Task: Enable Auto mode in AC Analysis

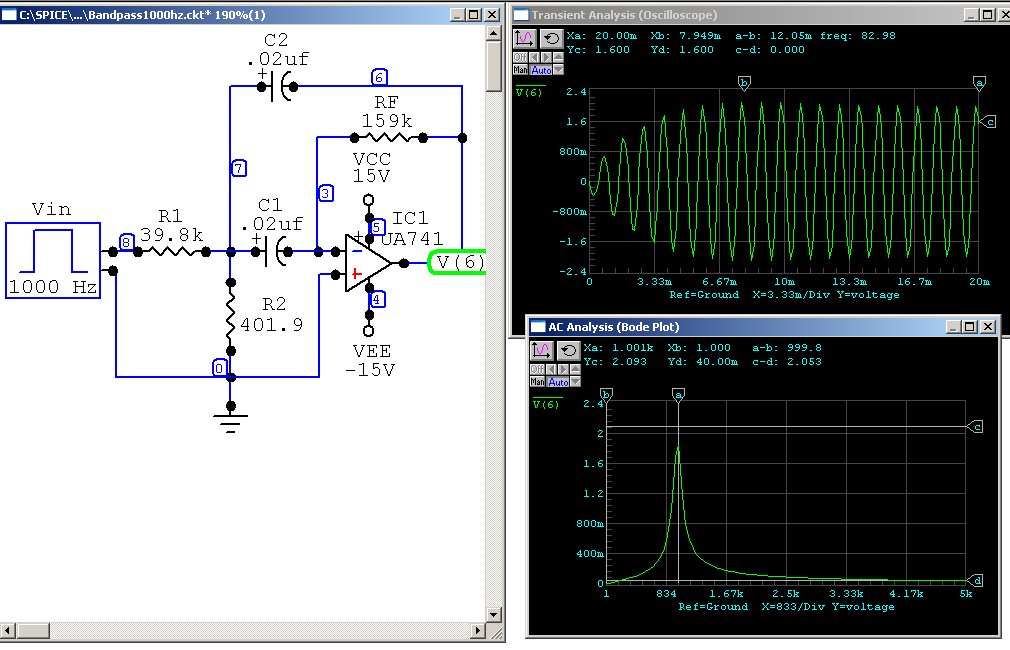Action: tap(557, 382)
